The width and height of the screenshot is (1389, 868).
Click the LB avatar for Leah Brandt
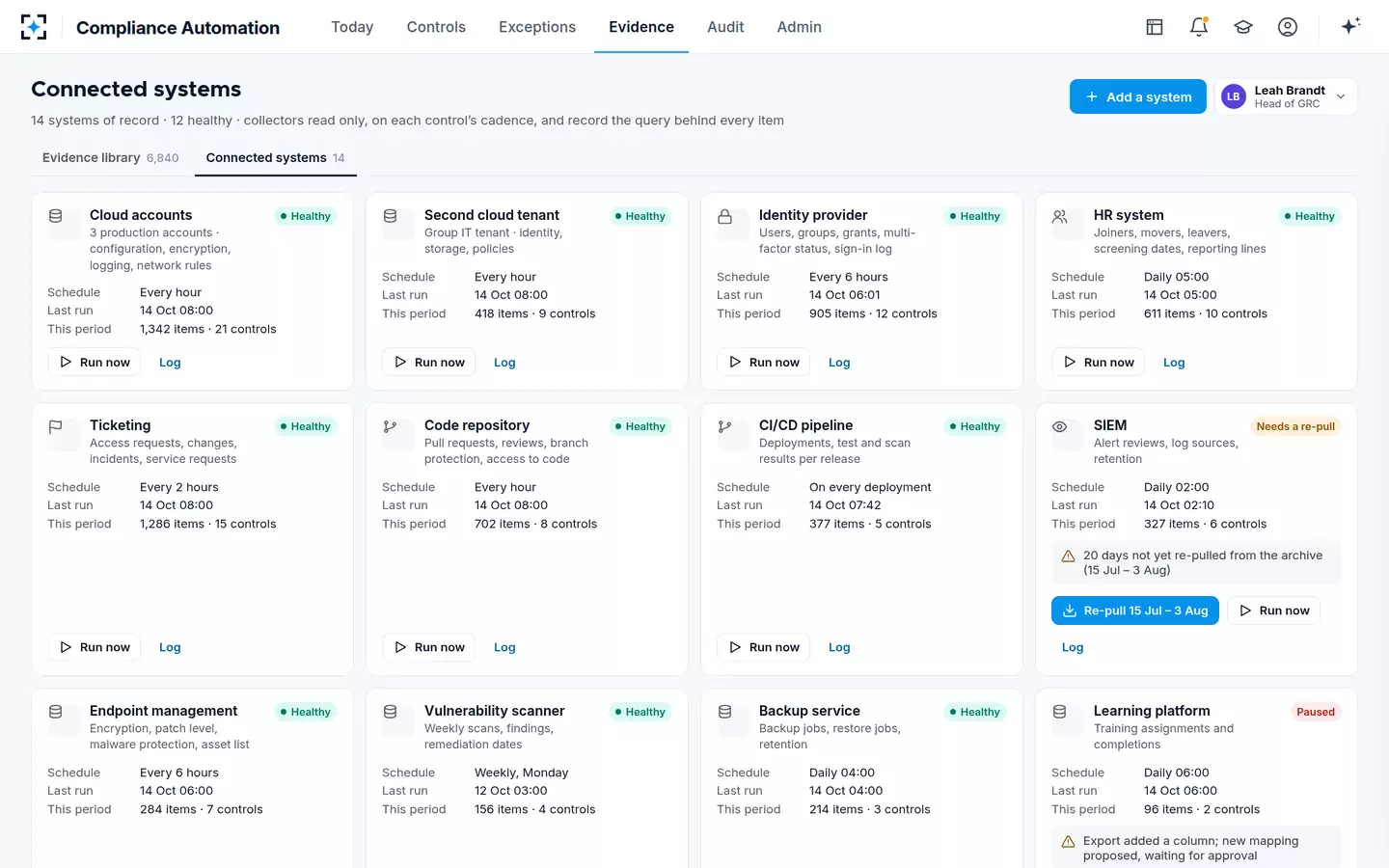1234,96
